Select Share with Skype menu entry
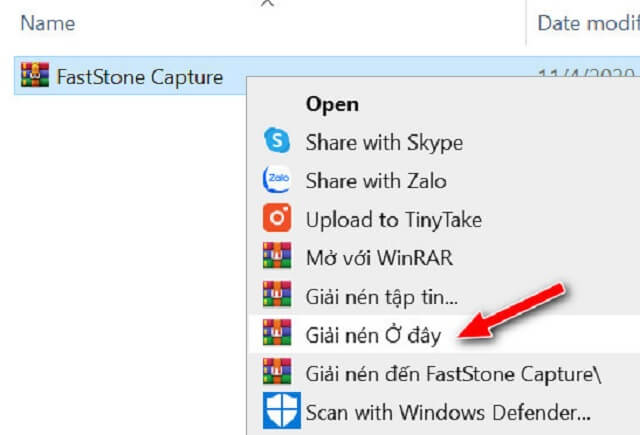 click(384, 142)
